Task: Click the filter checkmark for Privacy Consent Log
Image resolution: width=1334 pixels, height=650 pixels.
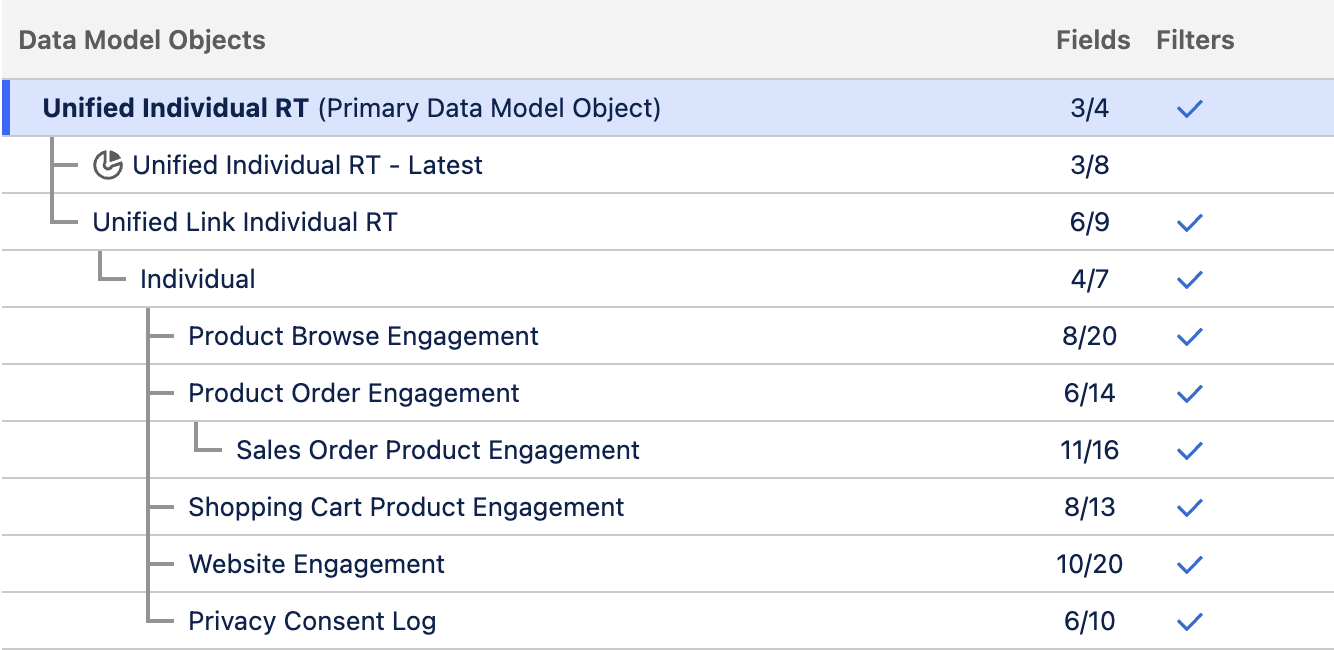Action: pyautogui.click(x=1189, y=621)
